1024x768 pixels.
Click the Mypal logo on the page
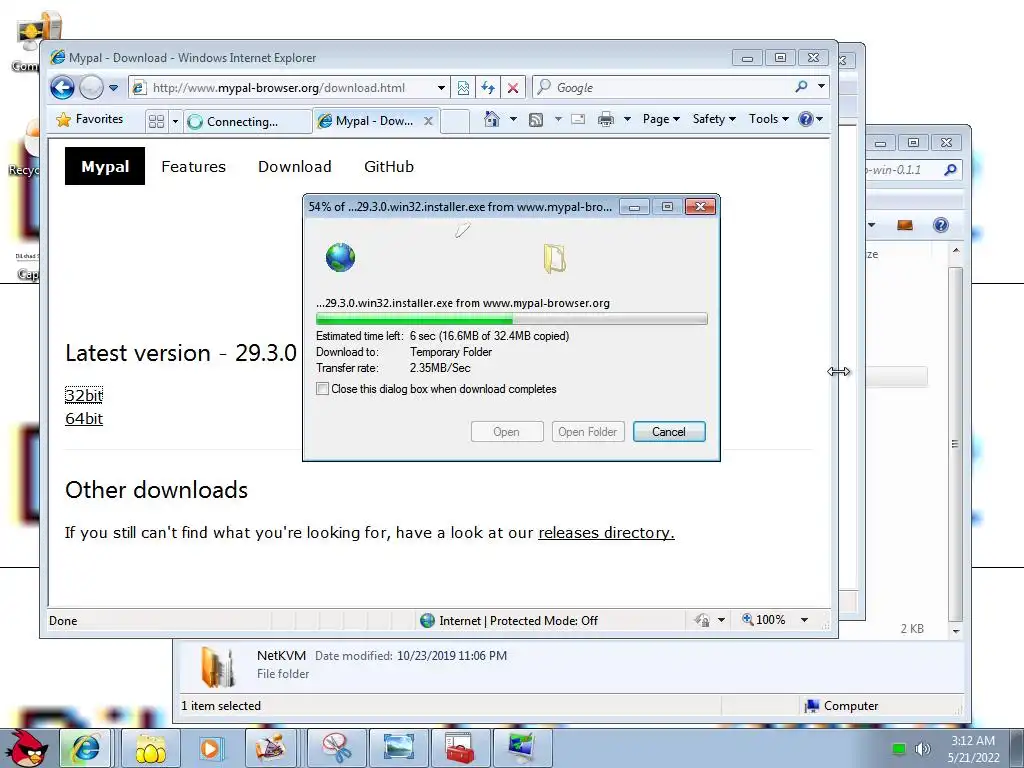pos(104,167)
